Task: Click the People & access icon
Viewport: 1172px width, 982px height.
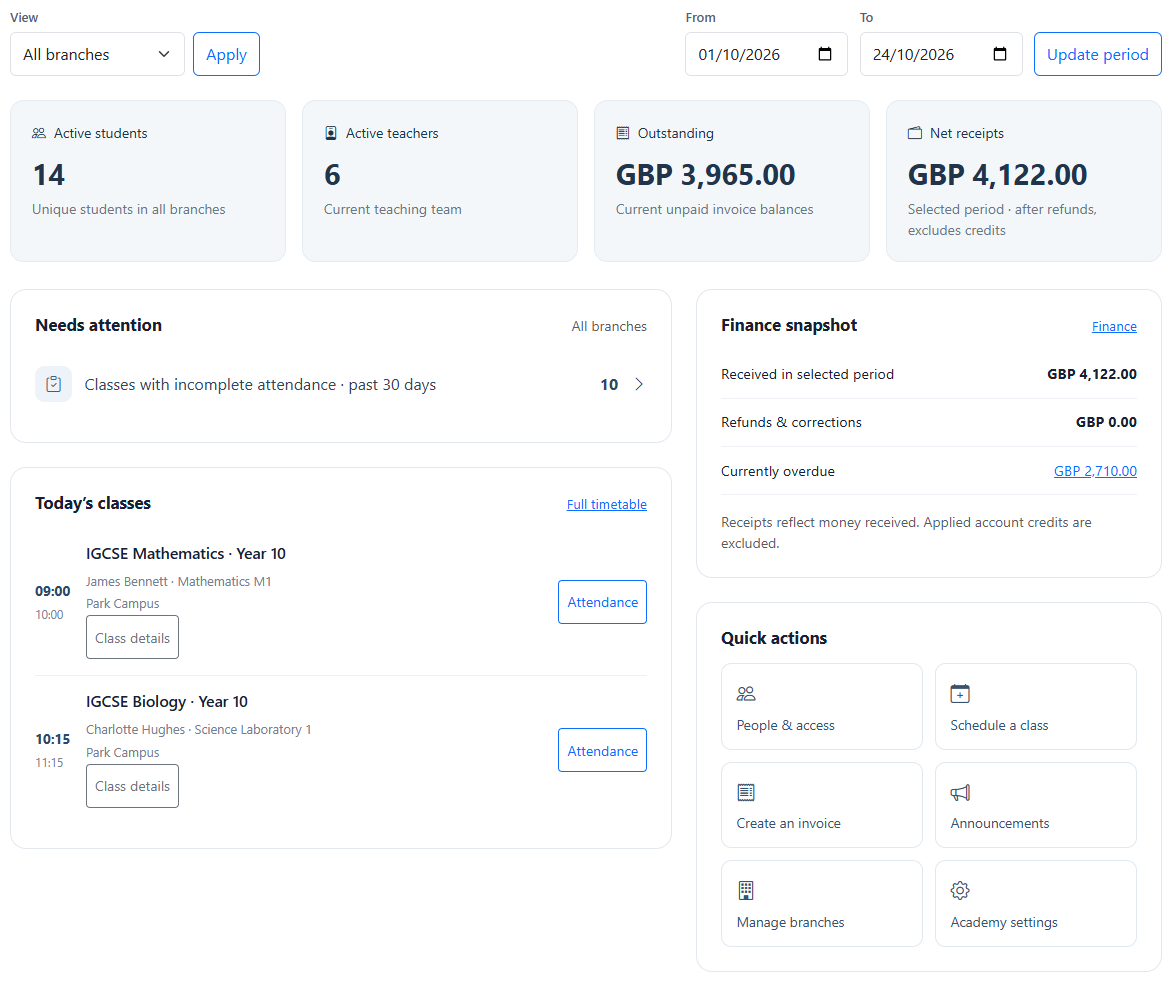Action: [x=746, y=694]
